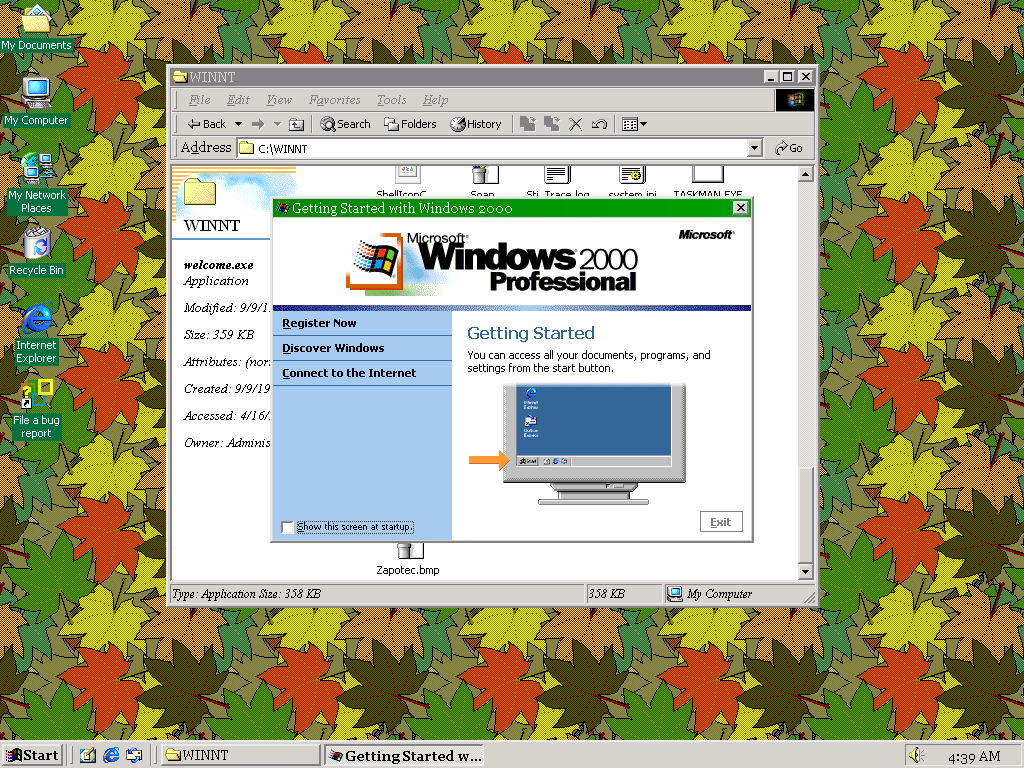Select the File a bug report shortcut
The height and width of the screenshot is (768, 1024).
point(37,409)
